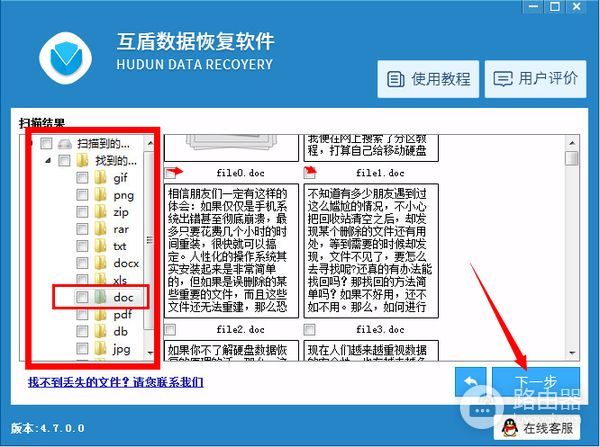Open the partial preview starting 现在人们越来越重视
Viewport: 600px width, 447px height.
point(371,351)
